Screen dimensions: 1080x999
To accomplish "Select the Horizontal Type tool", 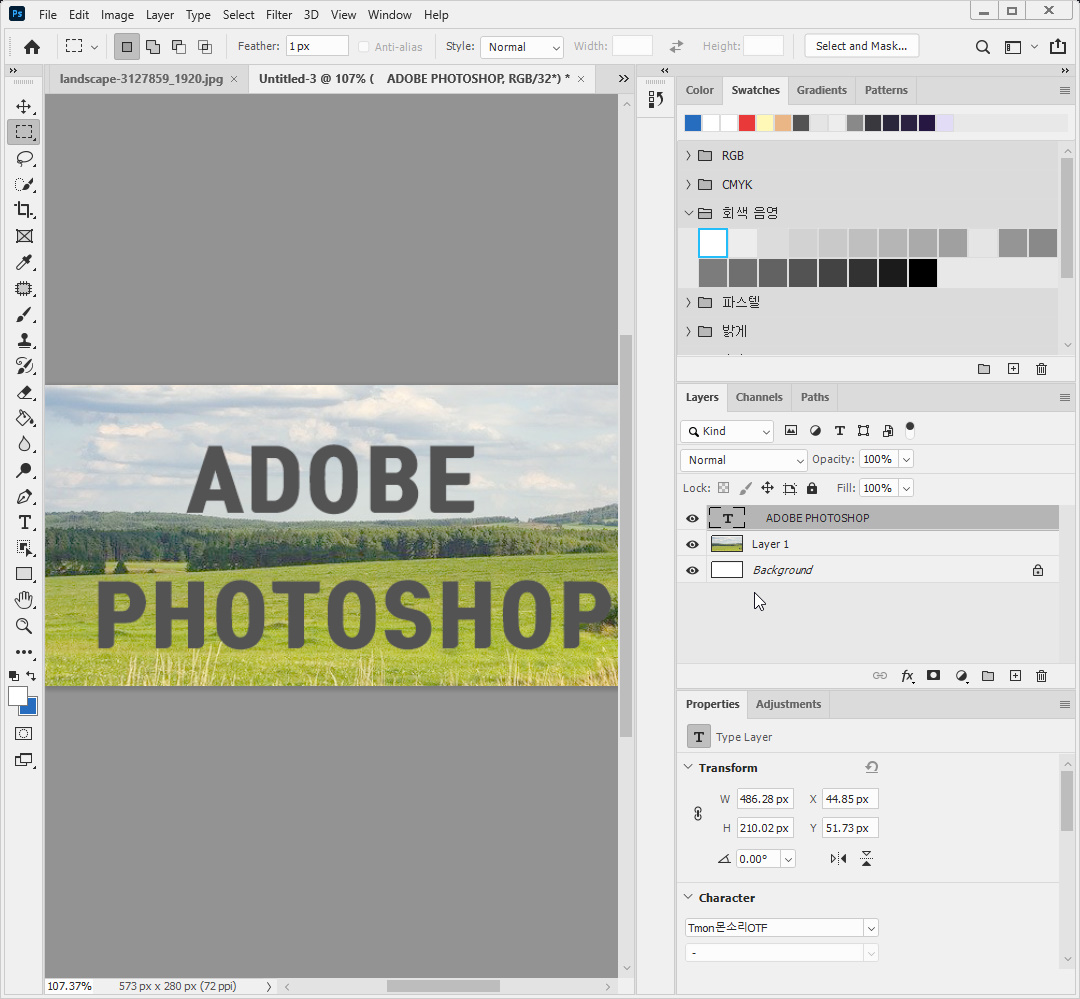I will point(24,522).
